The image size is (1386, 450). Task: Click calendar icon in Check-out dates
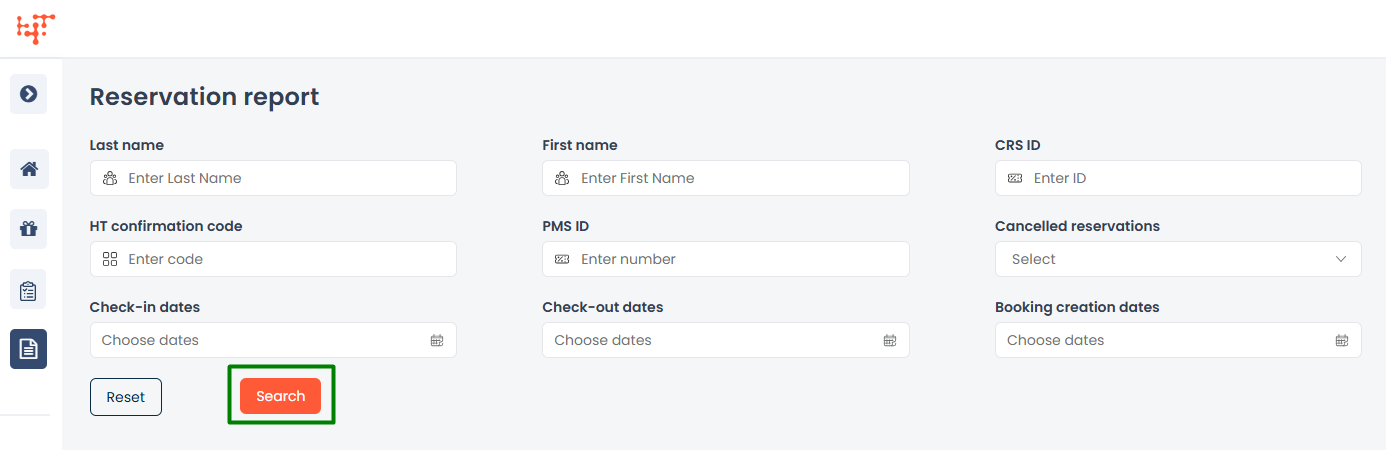tap(890, 340)
